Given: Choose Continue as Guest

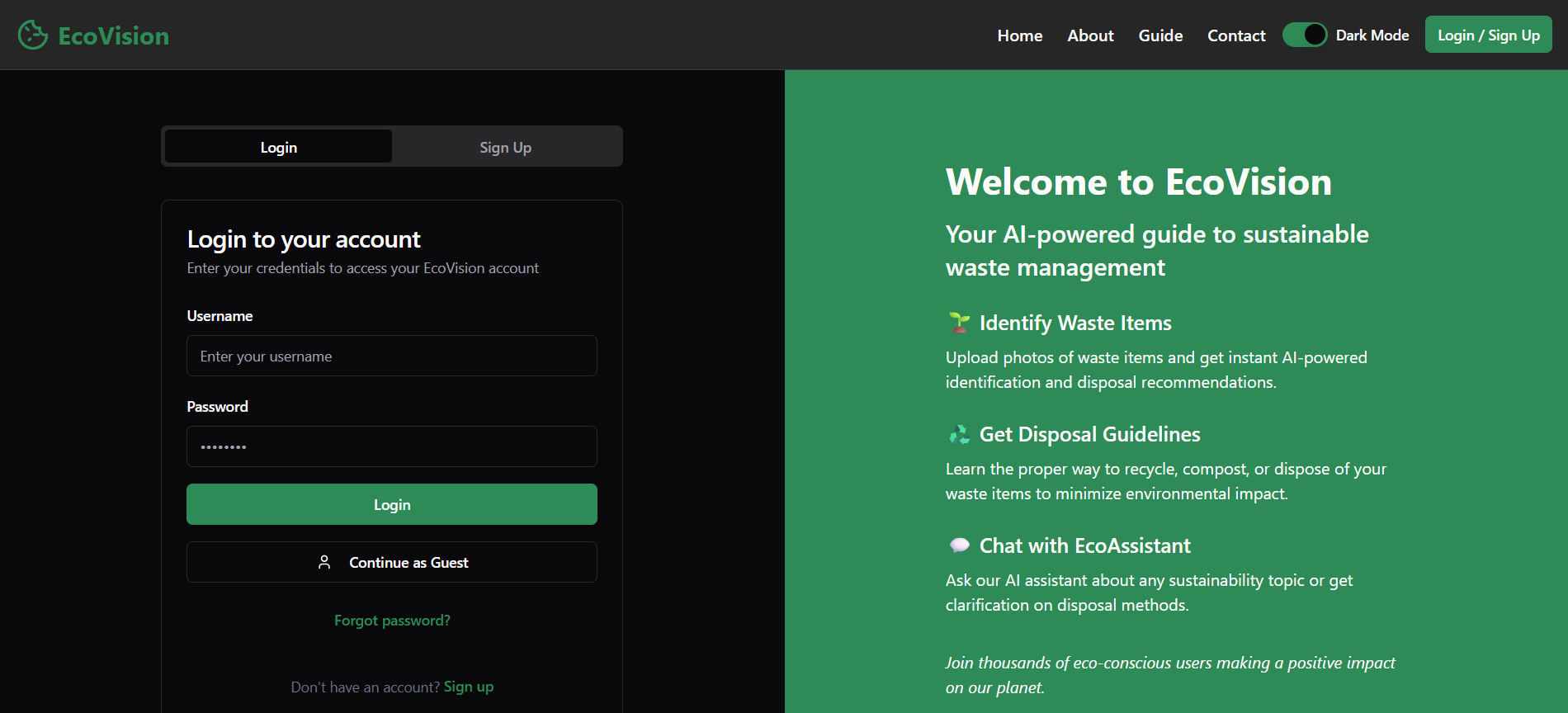Looking at the screenshot, I should coord(392,562).
